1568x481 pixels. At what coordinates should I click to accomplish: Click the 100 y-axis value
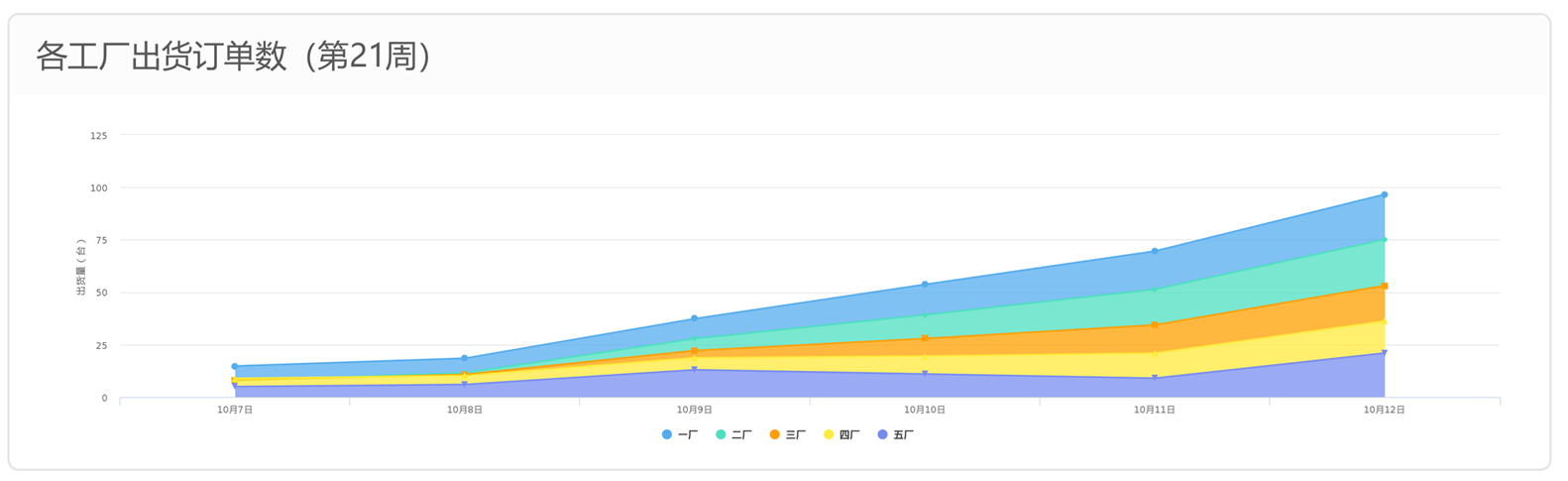click(99, 187)
